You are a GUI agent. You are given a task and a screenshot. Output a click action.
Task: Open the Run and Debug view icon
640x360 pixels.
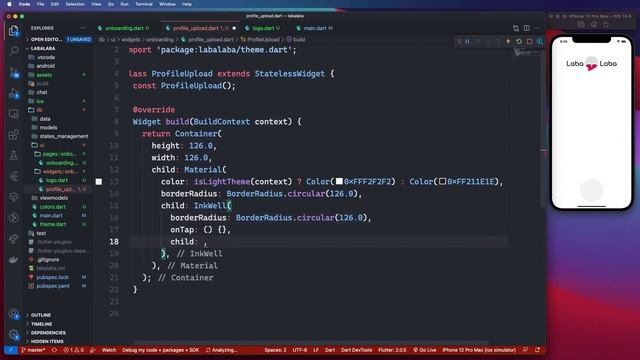13,93
